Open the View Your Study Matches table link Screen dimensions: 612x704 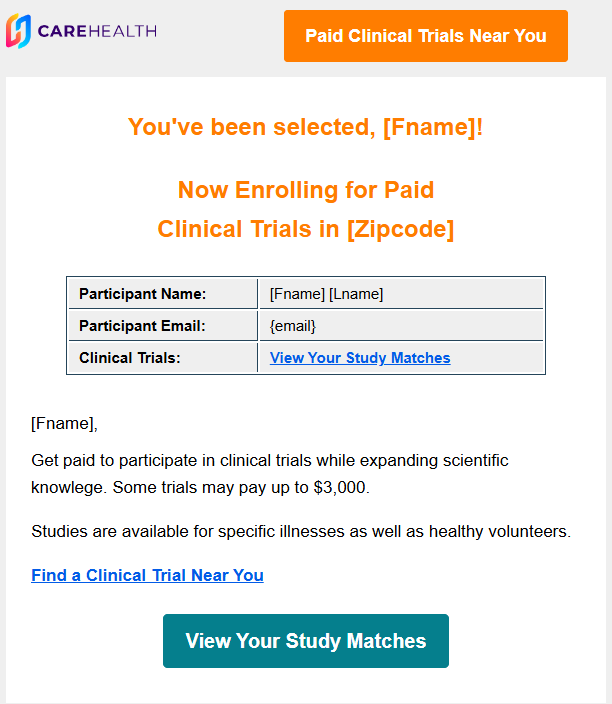coord(360,358)
